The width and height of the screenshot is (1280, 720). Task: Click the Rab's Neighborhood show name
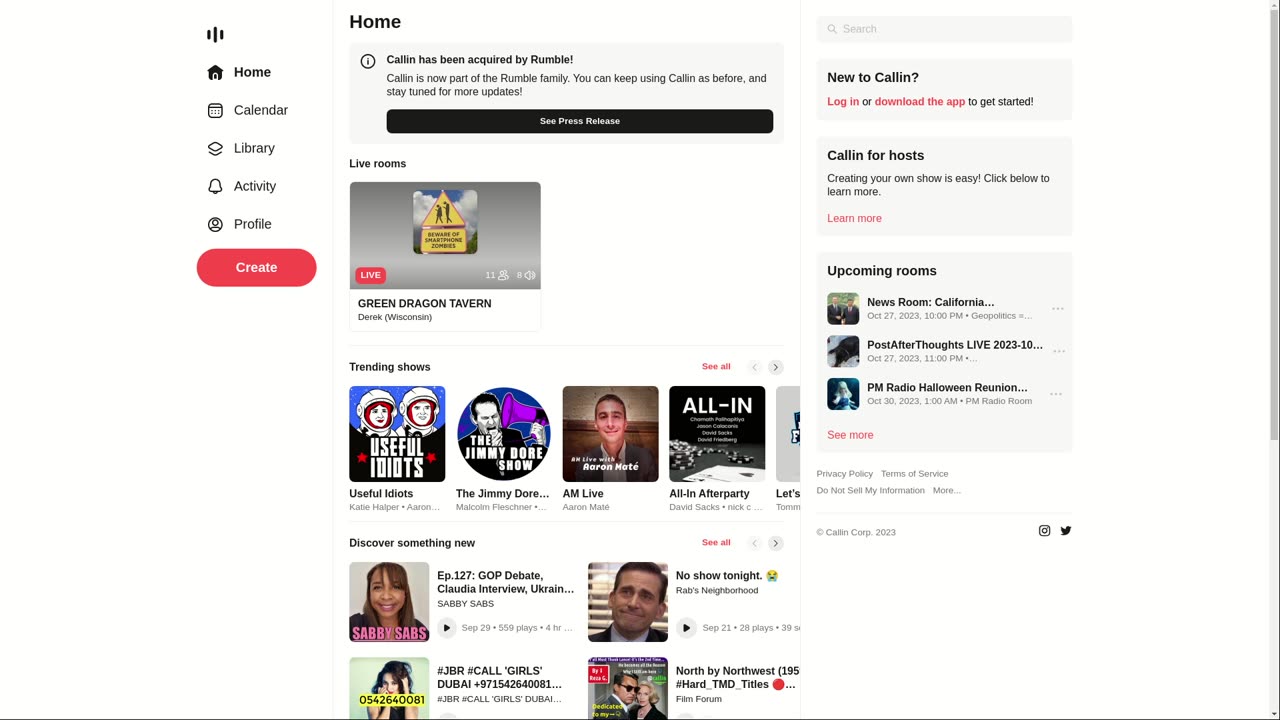[717, 591]
